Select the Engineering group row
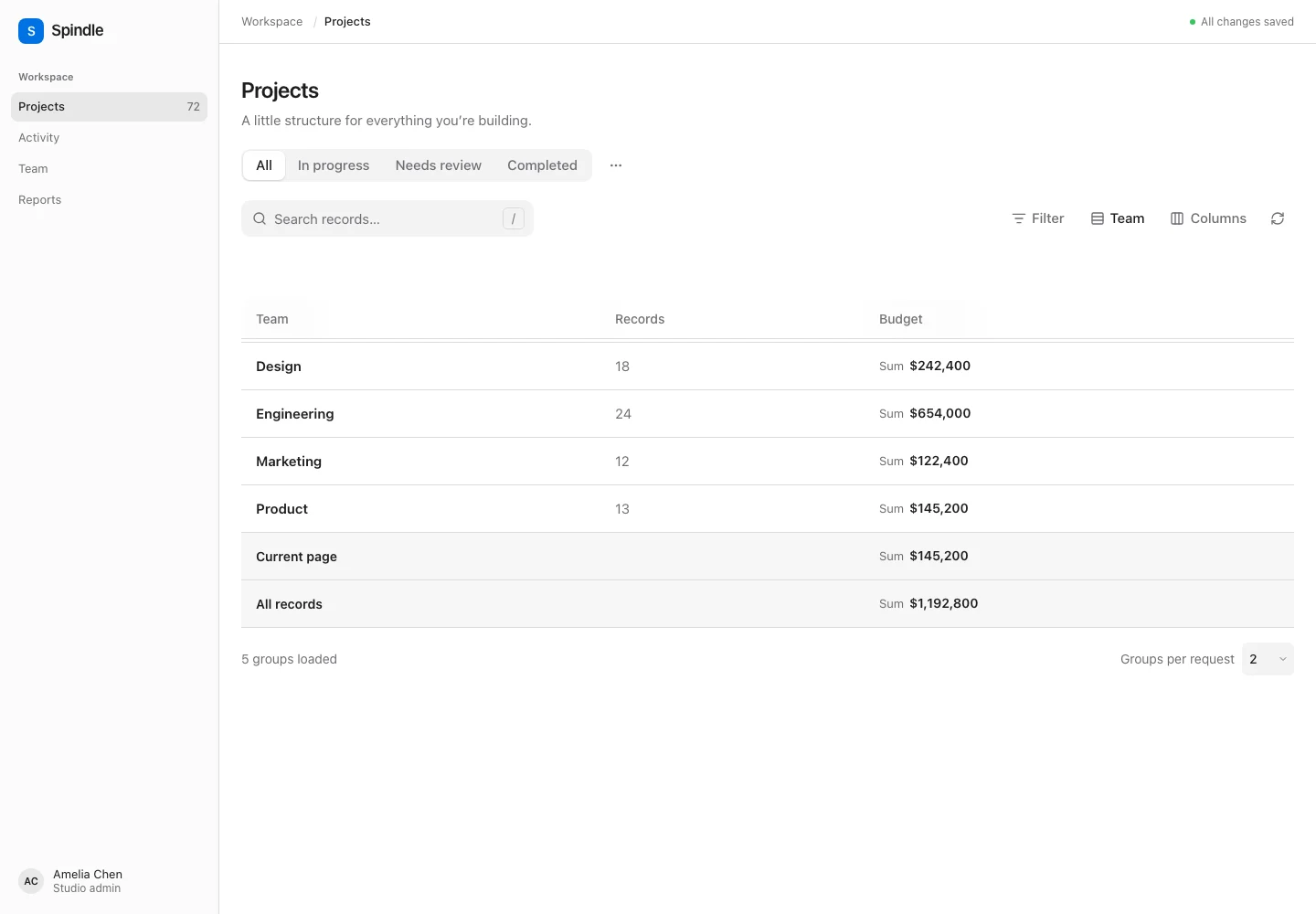The width and height of the screenshot is (1316, 914). point(768,414)
